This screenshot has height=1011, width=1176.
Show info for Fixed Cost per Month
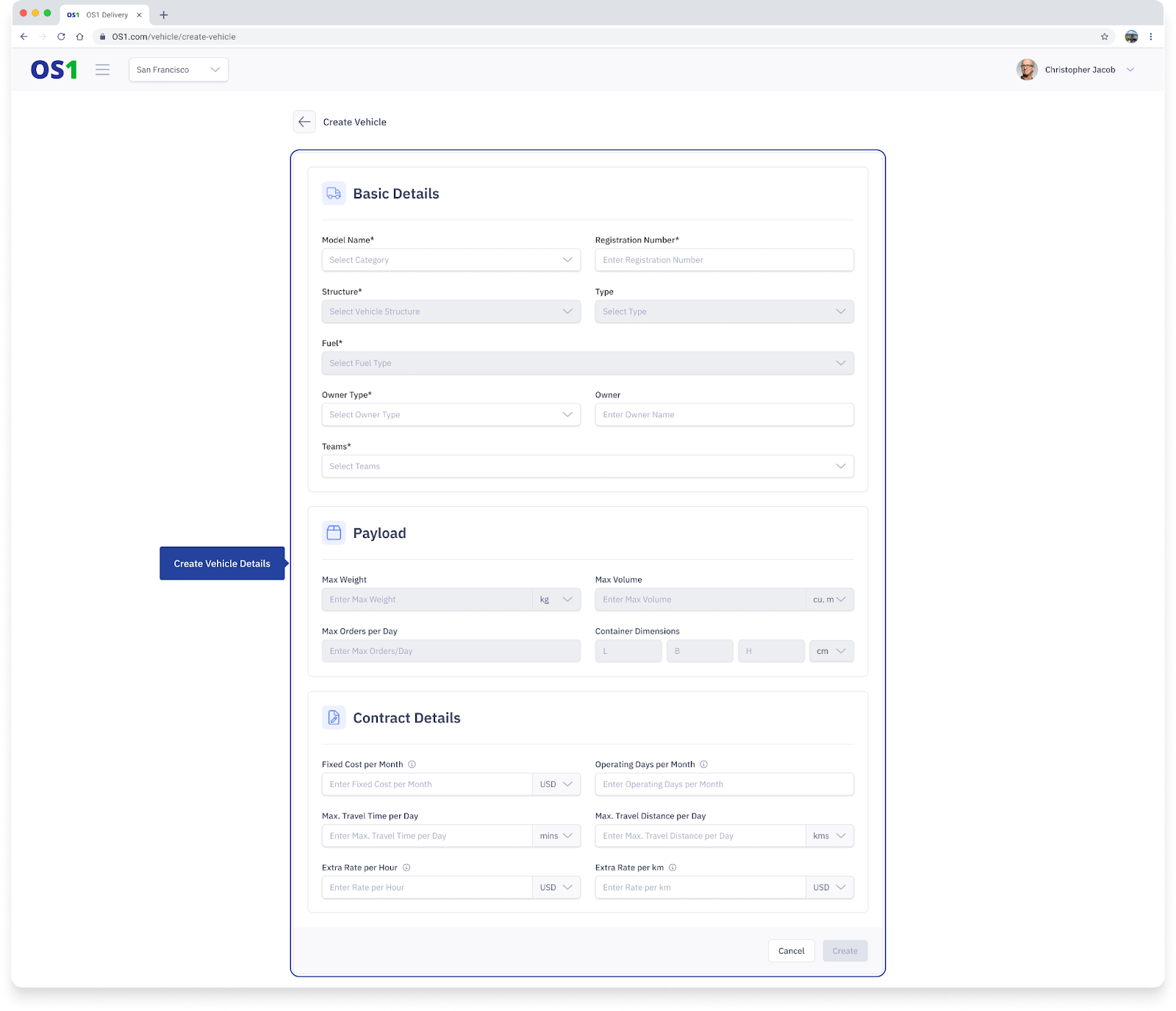(x=412, y=764)
